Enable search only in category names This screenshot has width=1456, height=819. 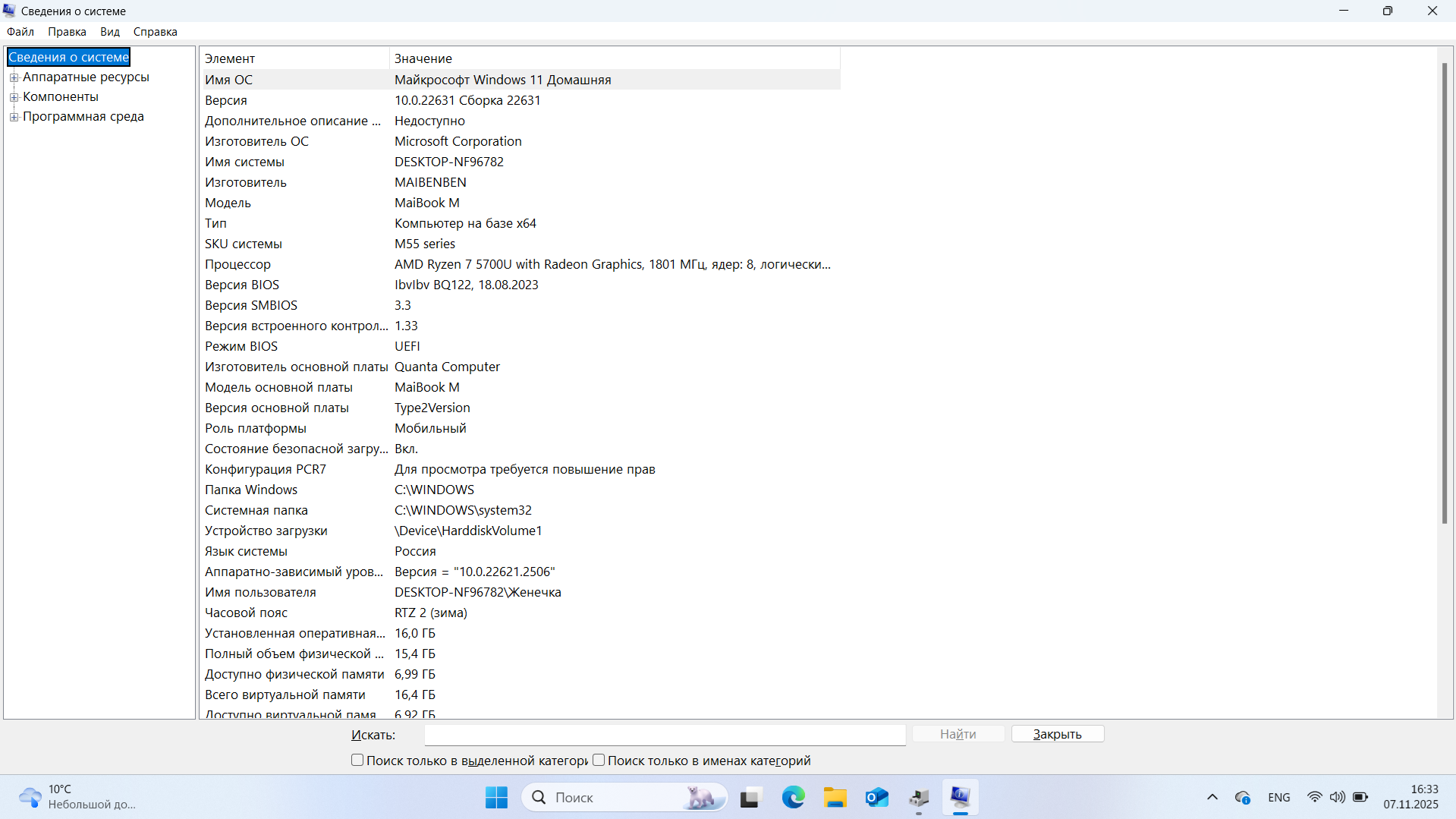pos(599,760)
